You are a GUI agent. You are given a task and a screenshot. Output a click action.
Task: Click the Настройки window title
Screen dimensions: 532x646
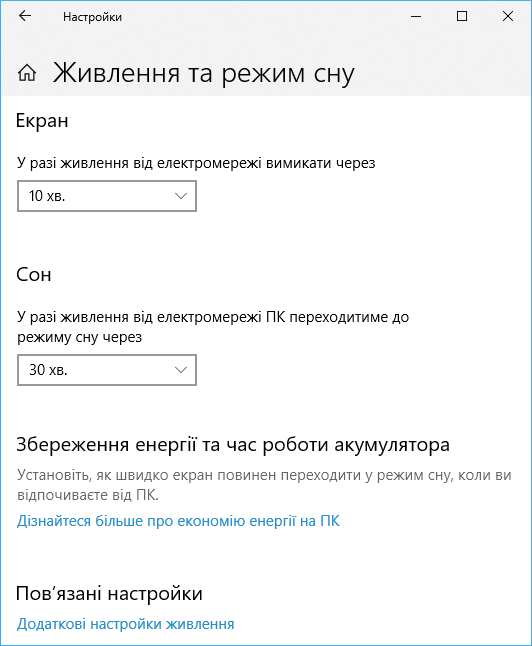click(92, 17)
